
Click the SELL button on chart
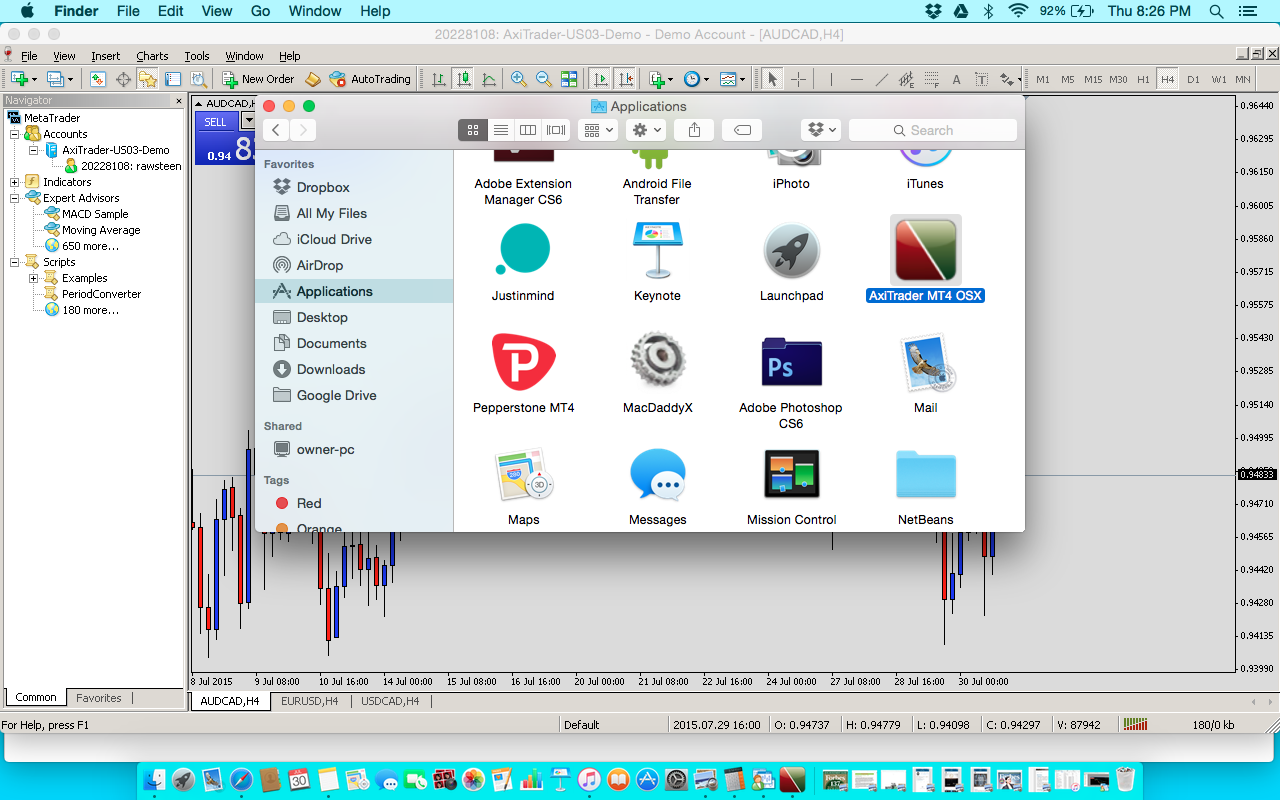[215, 122]
